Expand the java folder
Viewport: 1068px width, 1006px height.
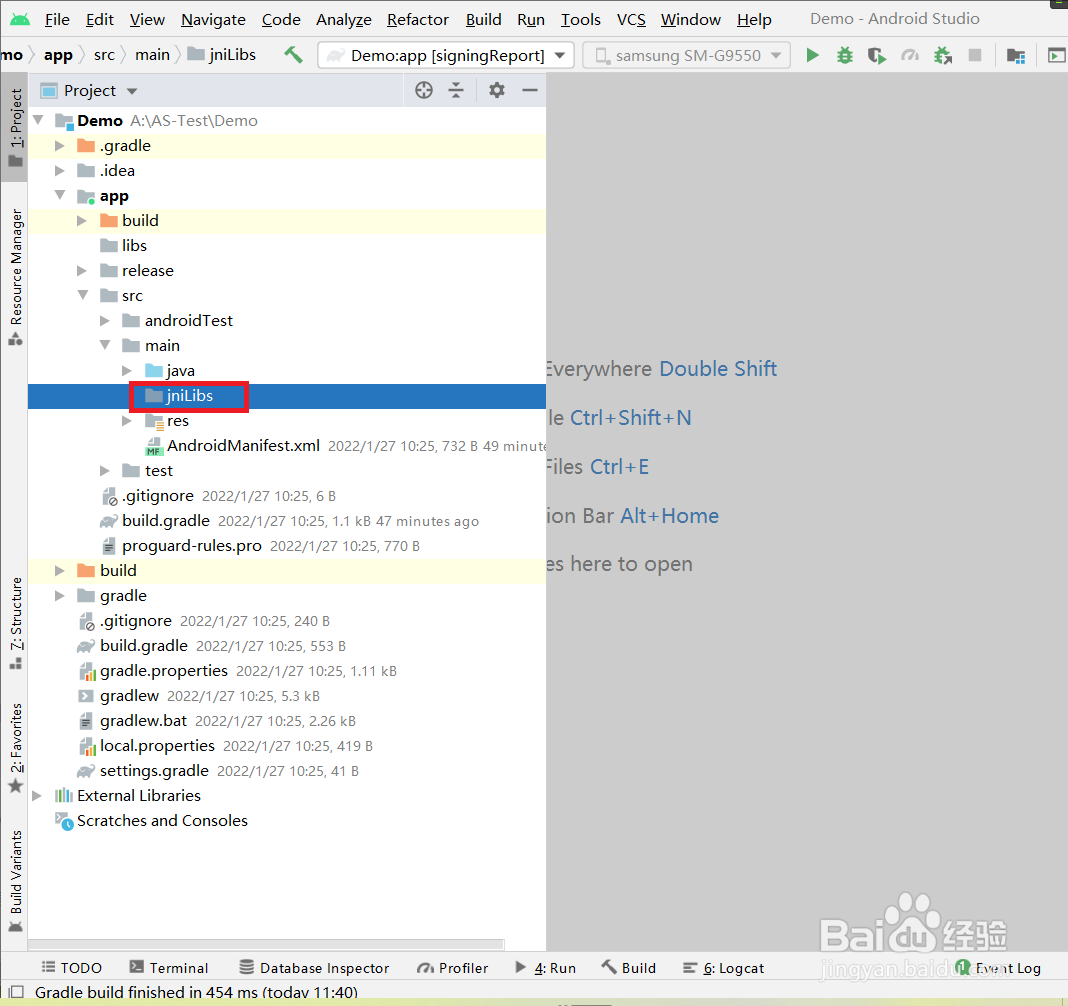coord(127,371)
